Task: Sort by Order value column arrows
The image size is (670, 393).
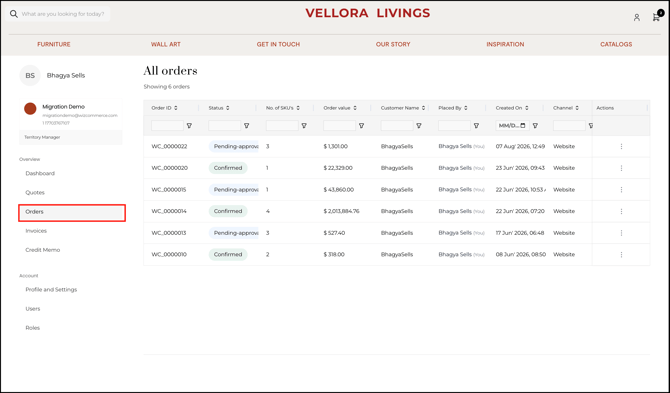Action: point(355,108)
